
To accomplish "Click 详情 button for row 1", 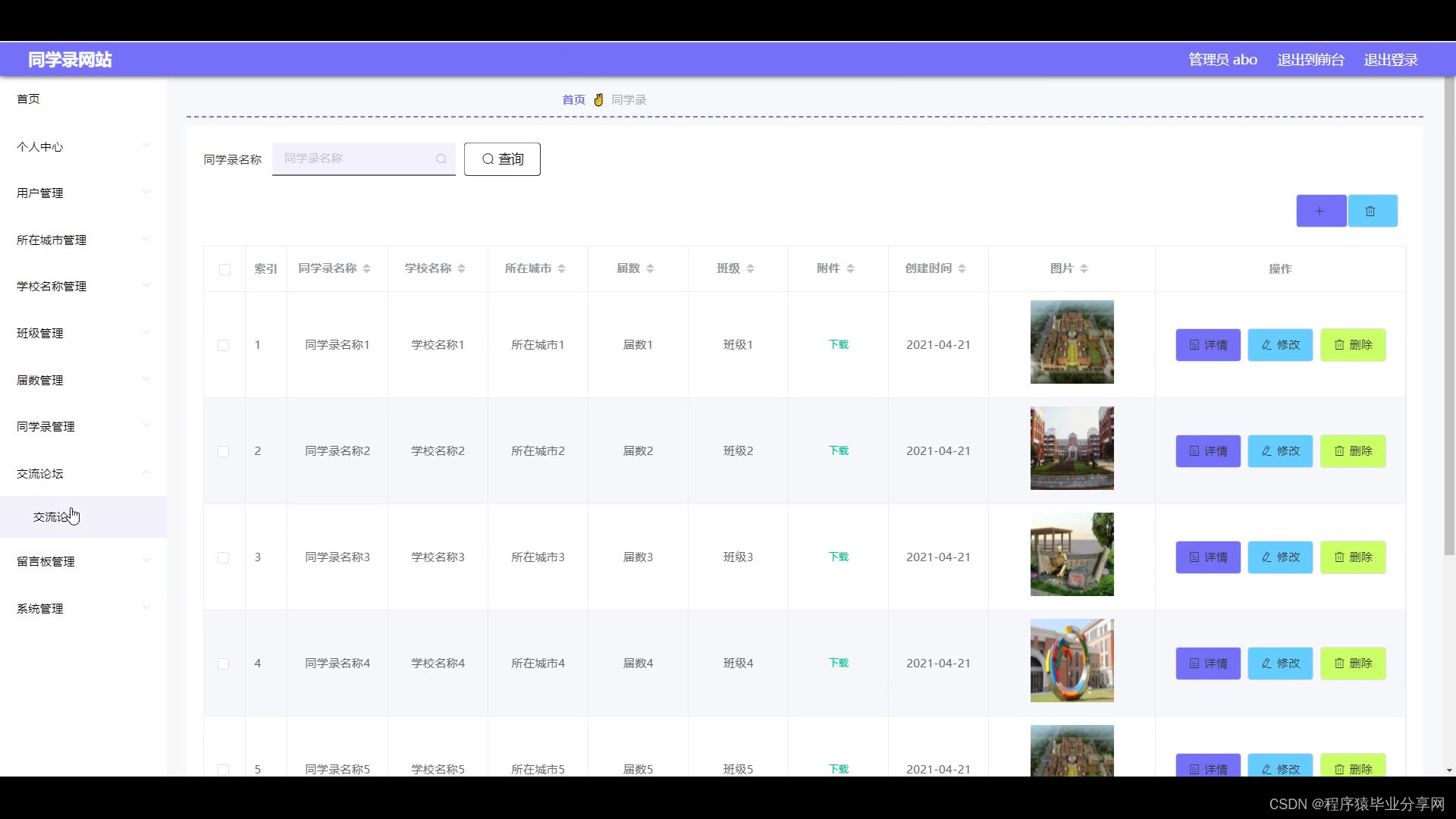I will pyautogui.click(x=1208, y=345).
